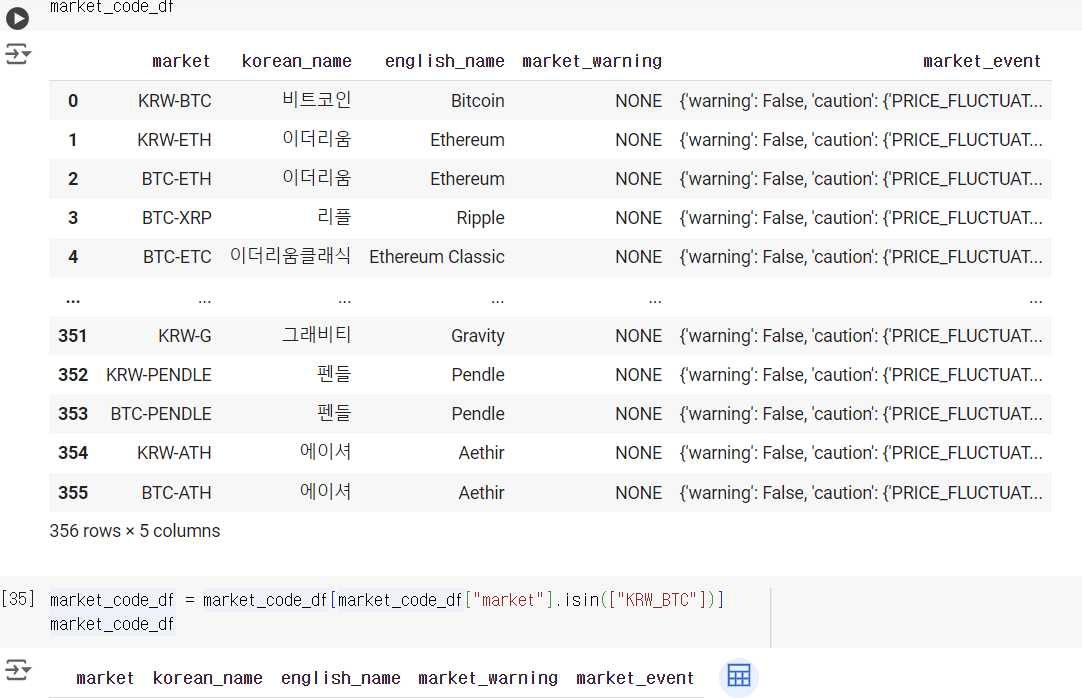Select the BTC-XRP market cell
The image size is (1082, 698).
[x=177, y=218]
